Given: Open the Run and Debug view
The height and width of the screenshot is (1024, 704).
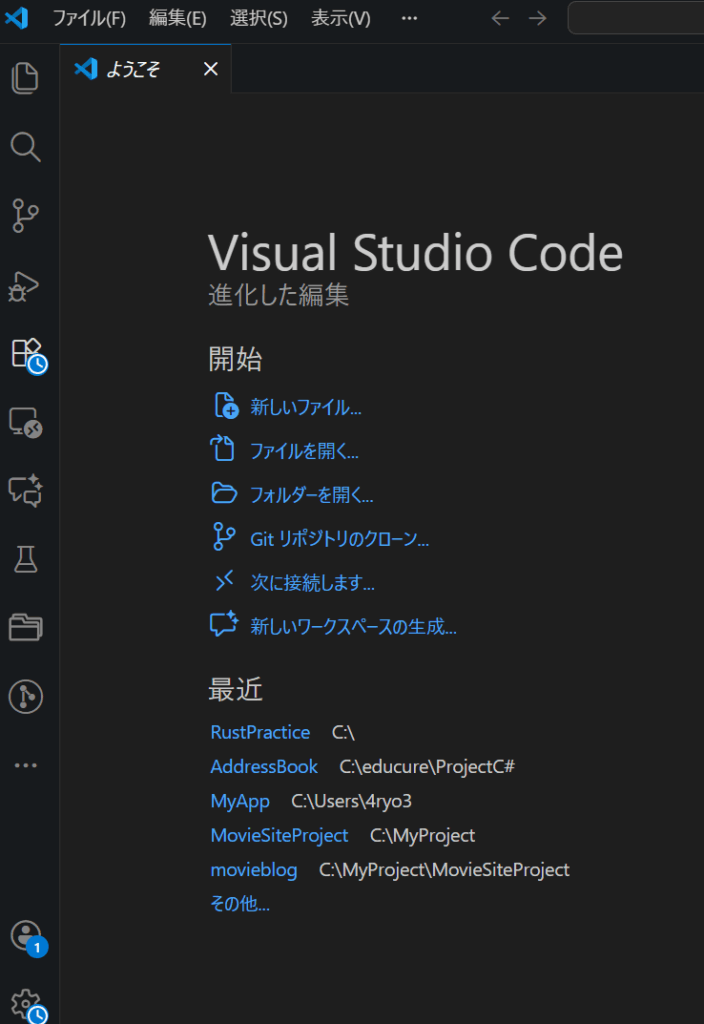Looking at the screenshot, I should [x=25, y=285].
